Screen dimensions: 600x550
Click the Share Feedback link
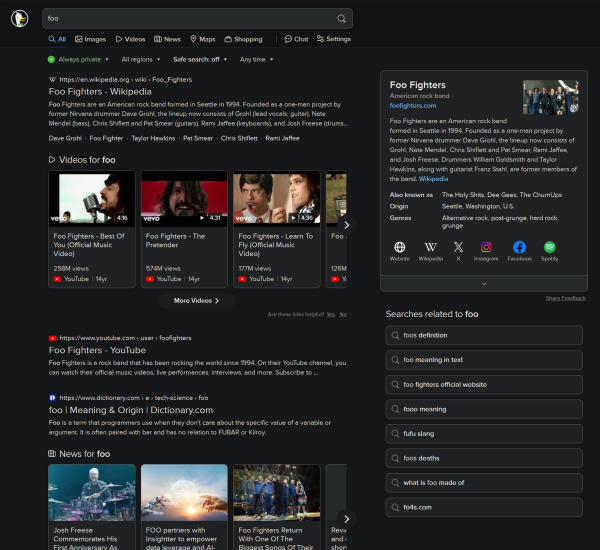[x=566, y=298]
